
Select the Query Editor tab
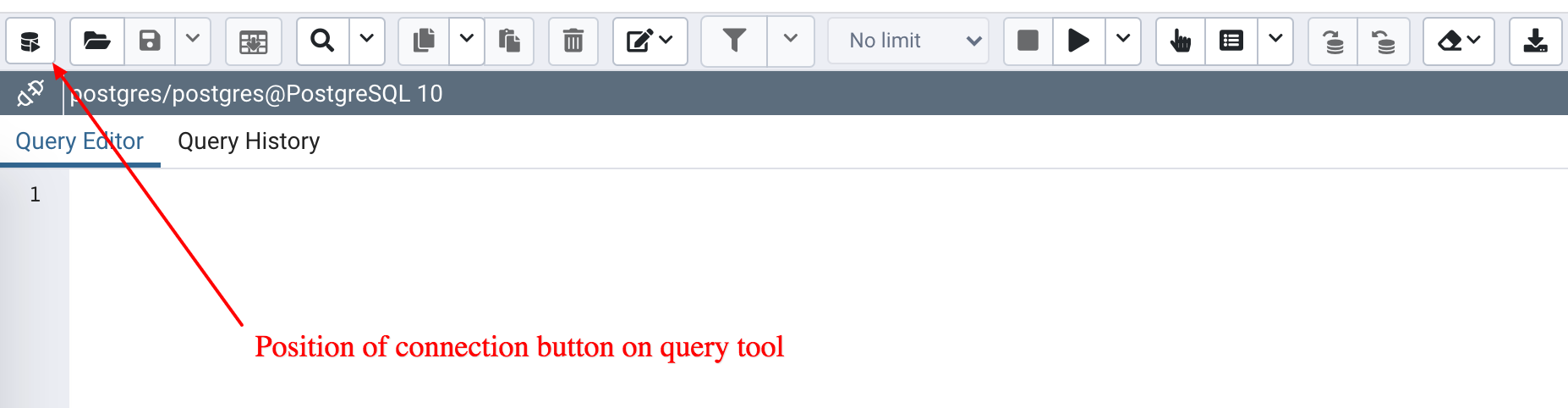pyautogui.click(x=79, y=141)
